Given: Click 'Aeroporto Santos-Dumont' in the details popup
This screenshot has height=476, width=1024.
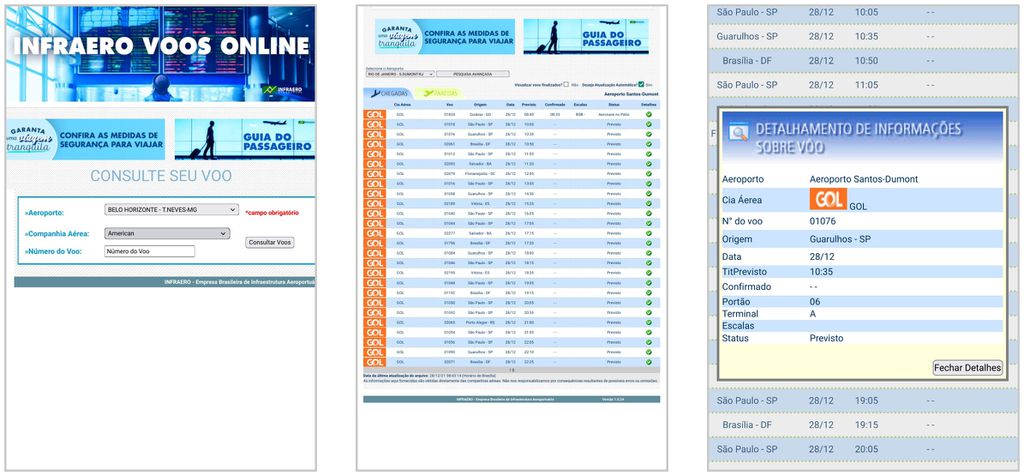Looking at the screenshot, I should click(864, 179).
